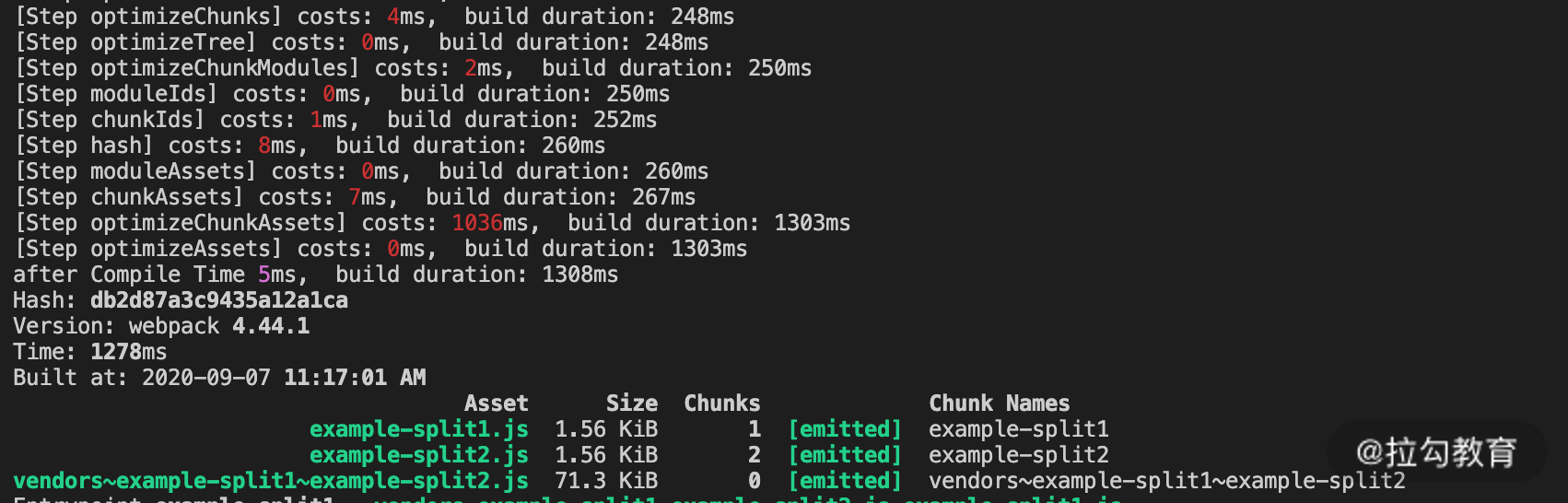Click the 1308ms build duration value
Image resolution: width=1568 pixels, height=503 pixels.
pos(580,275)
